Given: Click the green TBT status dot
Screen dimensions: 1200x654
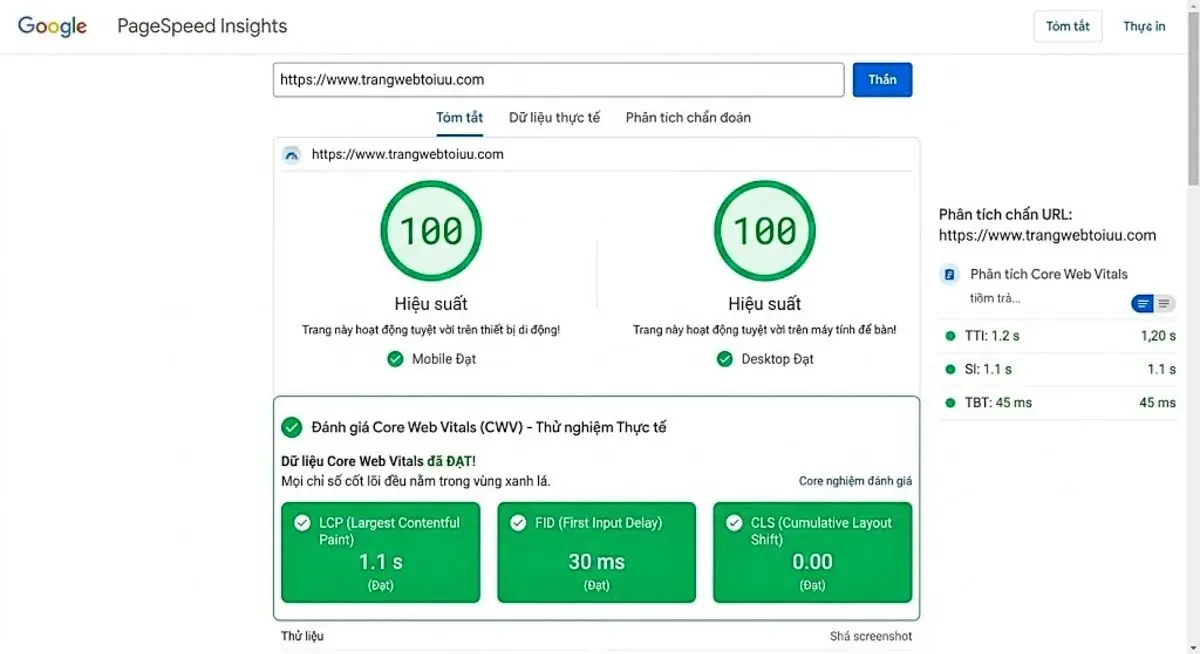Looking at the screenshot, I should [949, 402].
